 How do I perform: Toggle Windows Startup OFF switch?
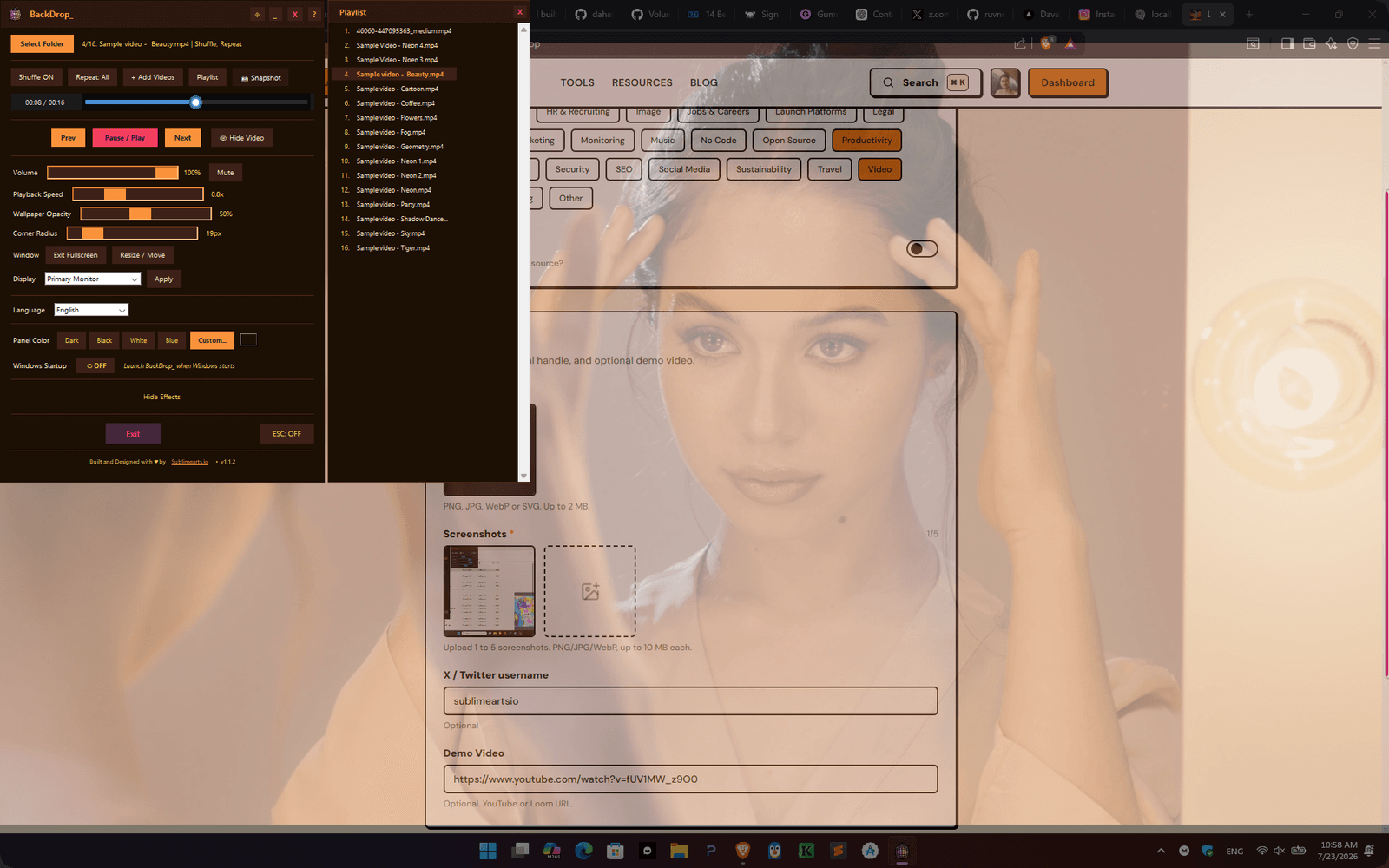click(96, 365)
